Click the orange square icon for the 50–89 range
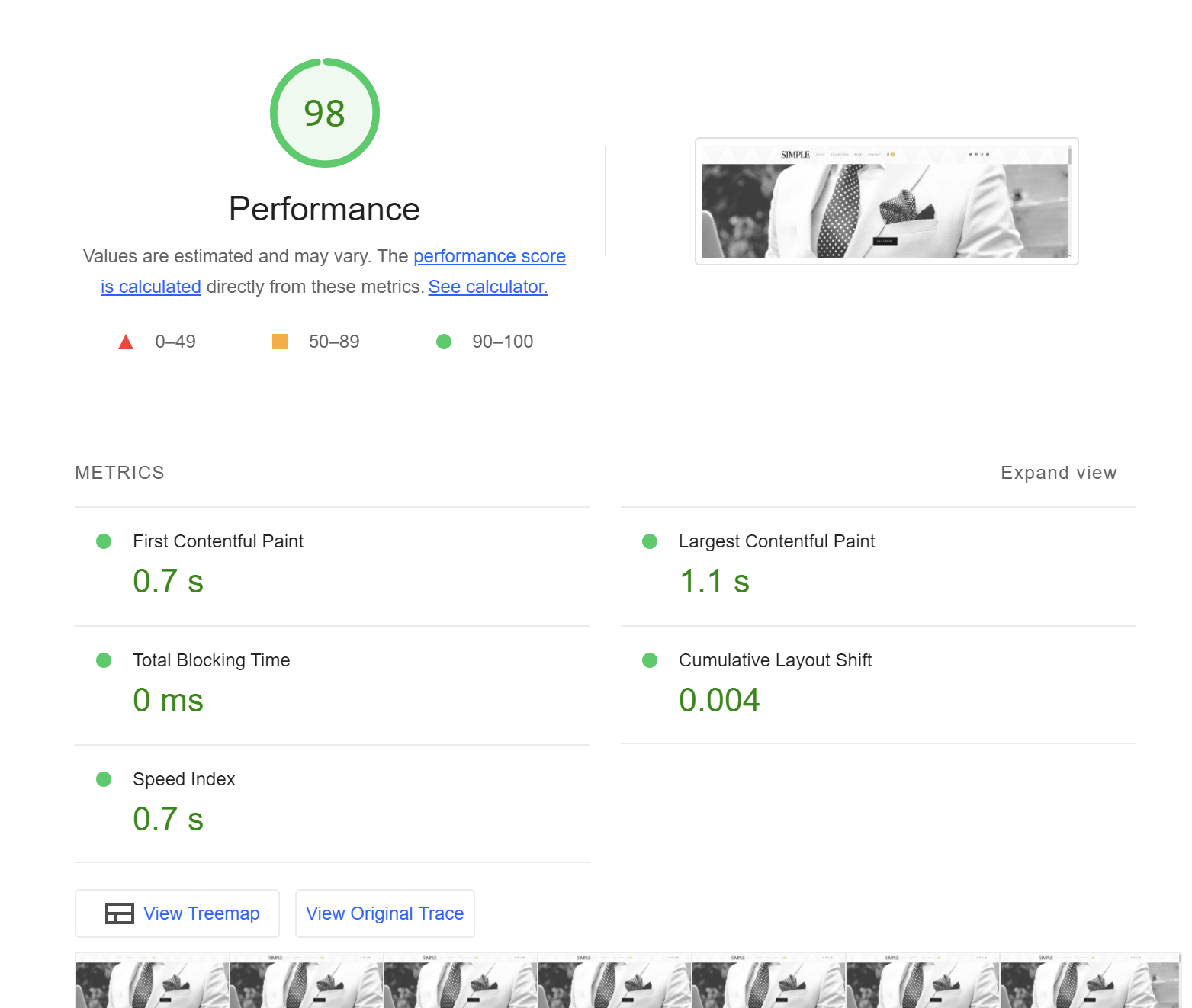The height and width of the screenshot is (1008, 1192). [x=280, y=341]
